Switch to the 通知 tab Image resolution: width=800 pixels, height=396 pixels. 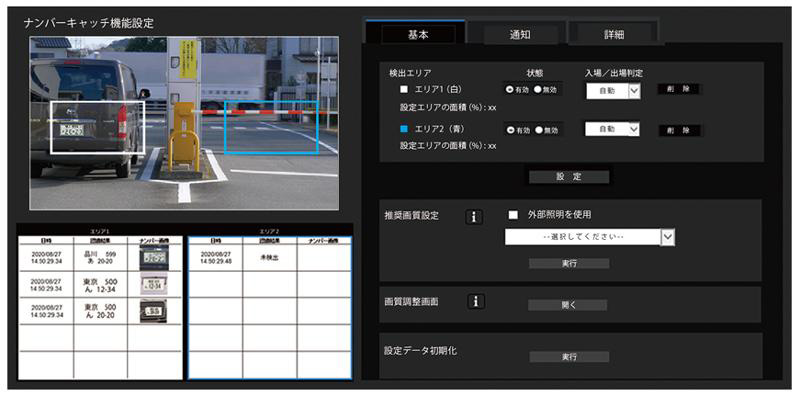[x=520, y=35]
